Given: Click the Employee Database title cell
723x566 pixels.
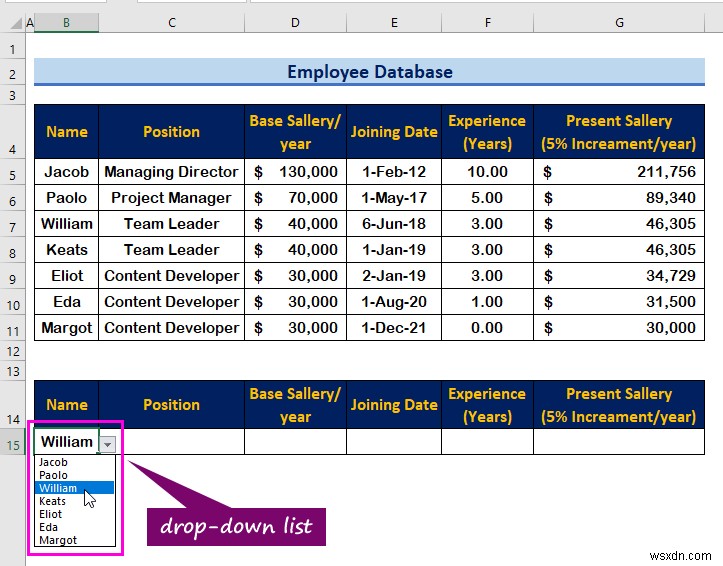Looking at the screenshot, I should tap(369, 72).
